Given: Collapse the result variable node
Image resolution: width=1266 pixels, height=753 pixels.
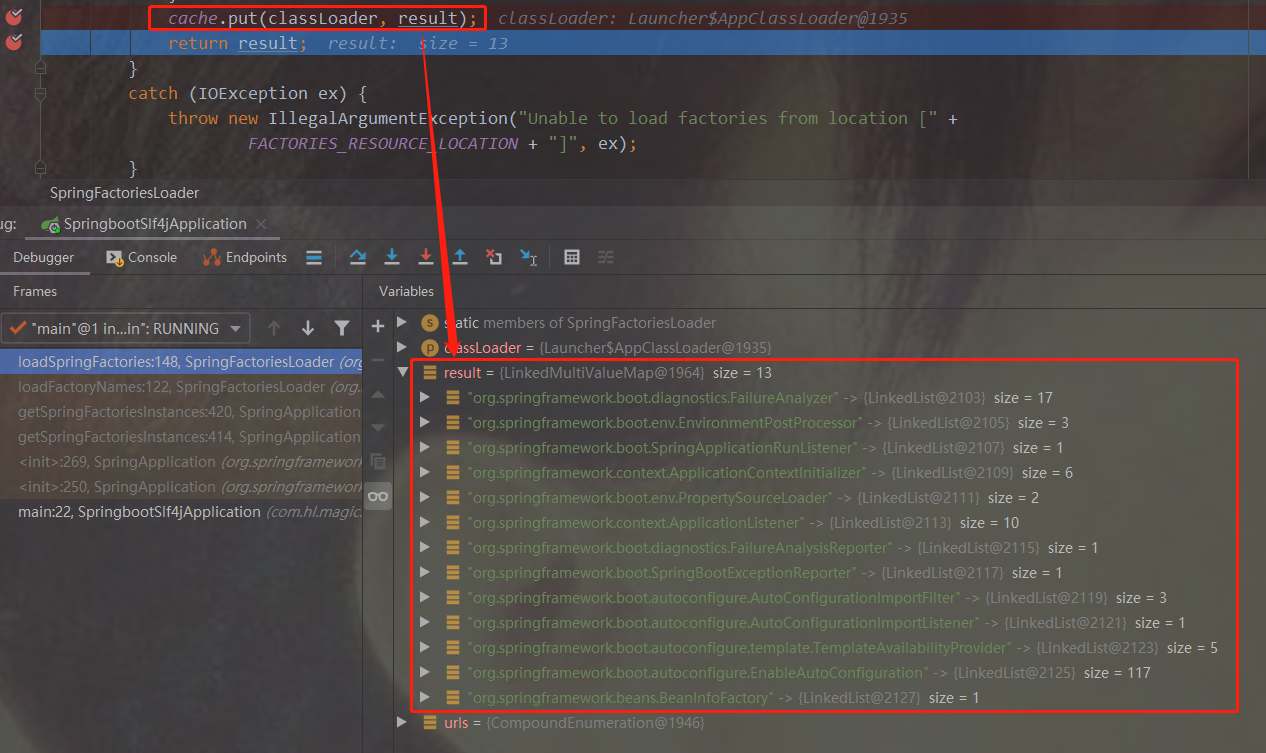Looking at the screenshot, I should point(402,372).
